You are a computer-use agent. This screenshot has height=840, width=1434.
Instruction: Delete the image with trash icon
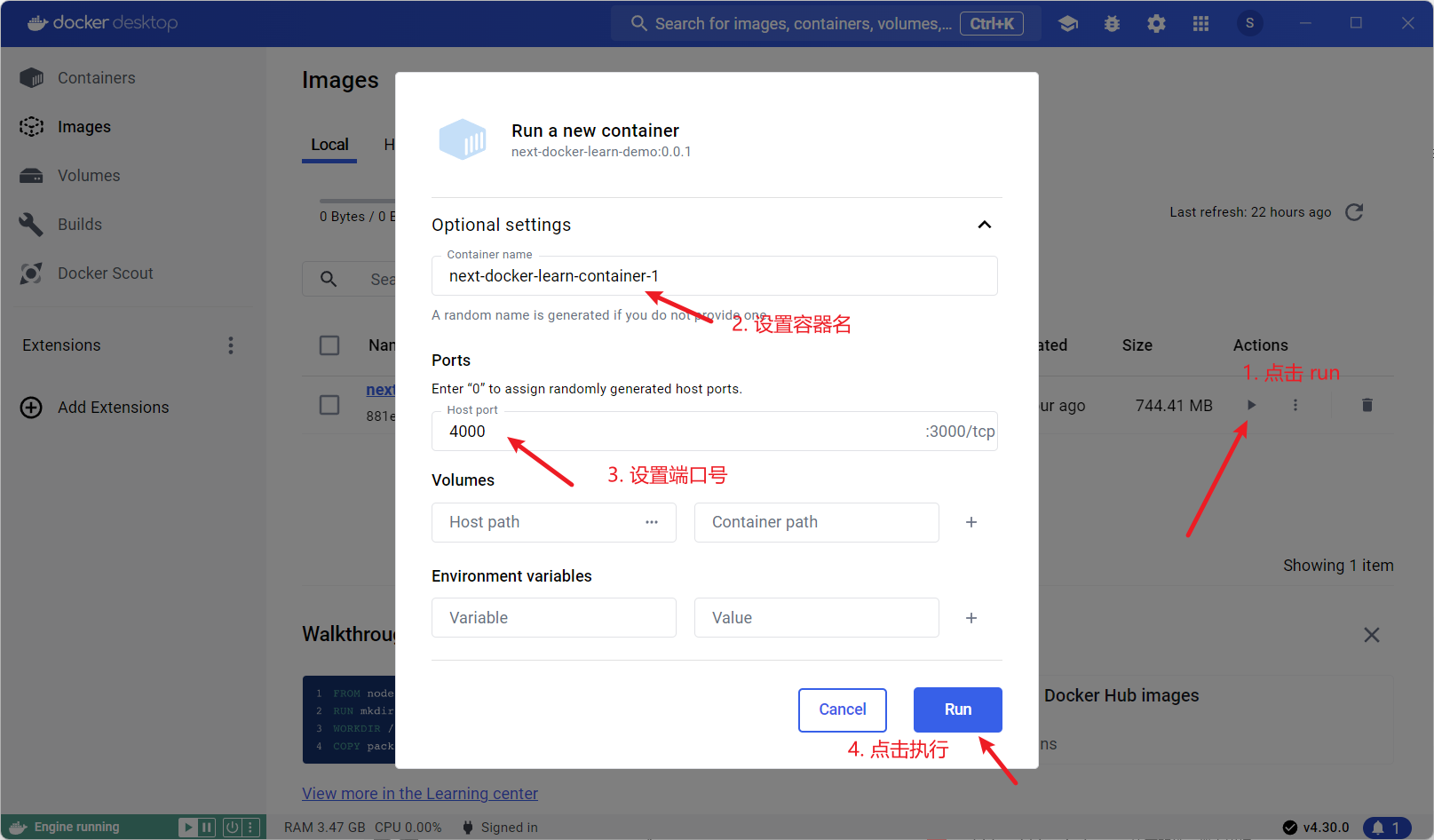click(x=1367, y=405)
